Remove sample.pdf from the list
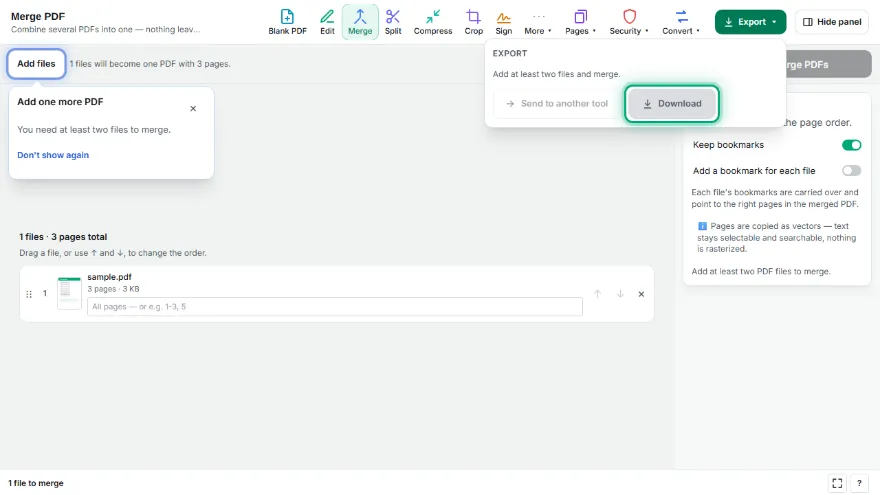This screenshot has height=495, width=880. click(641, 294)
